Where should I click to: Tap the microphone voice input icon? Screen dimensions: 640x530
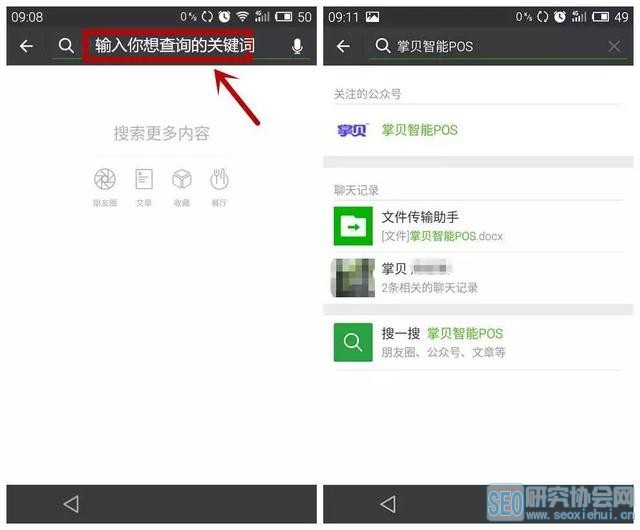(x=297, y=46)
